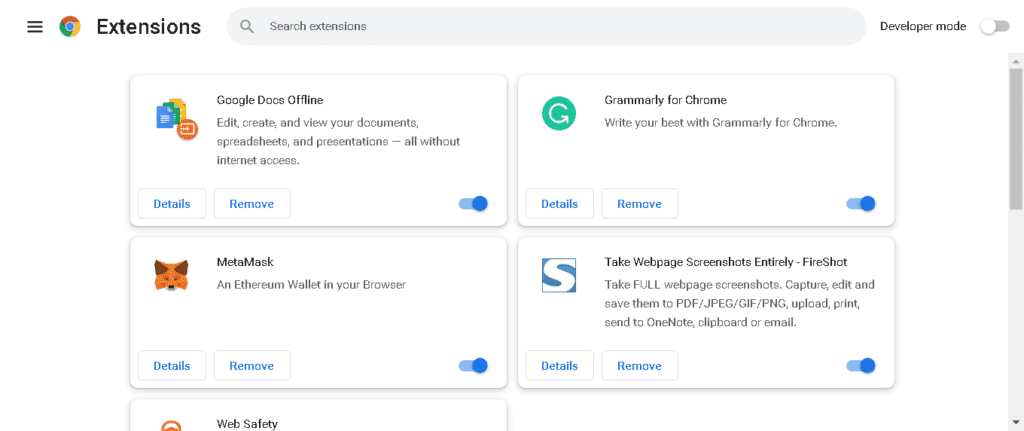Click the MetaMask fox icon
Image resolution: width=1024 pixels, height=431 pixels.
(171, 275)
